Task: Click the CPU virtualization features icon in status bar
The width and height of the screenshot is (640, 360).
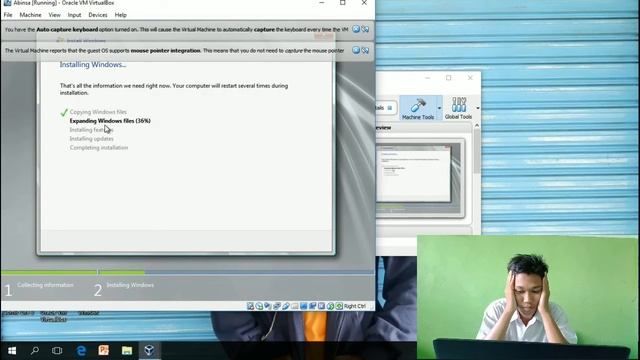Action: [x=321, y=306]
